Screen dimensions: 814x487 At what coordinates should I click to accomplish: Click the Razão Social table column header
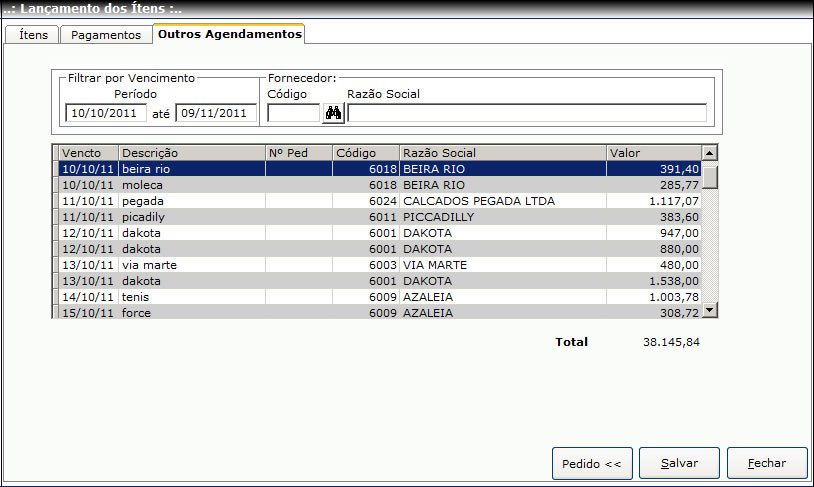click(x=503, y=153)
